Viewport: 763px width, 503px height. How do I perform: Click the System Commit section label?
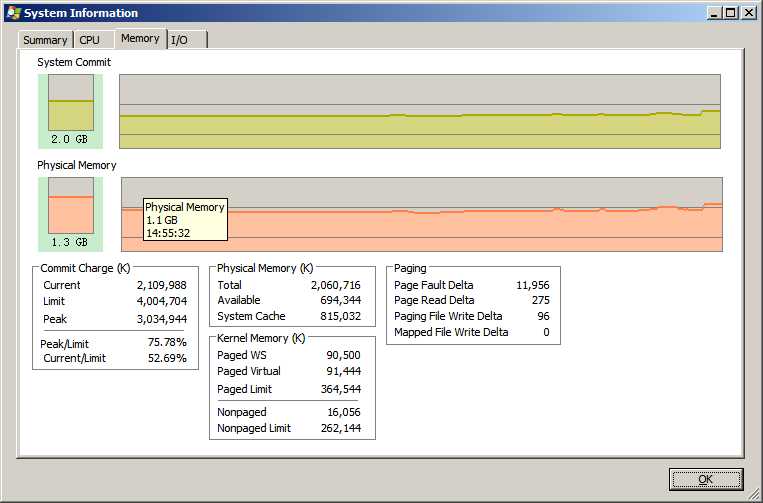point(74,62)
